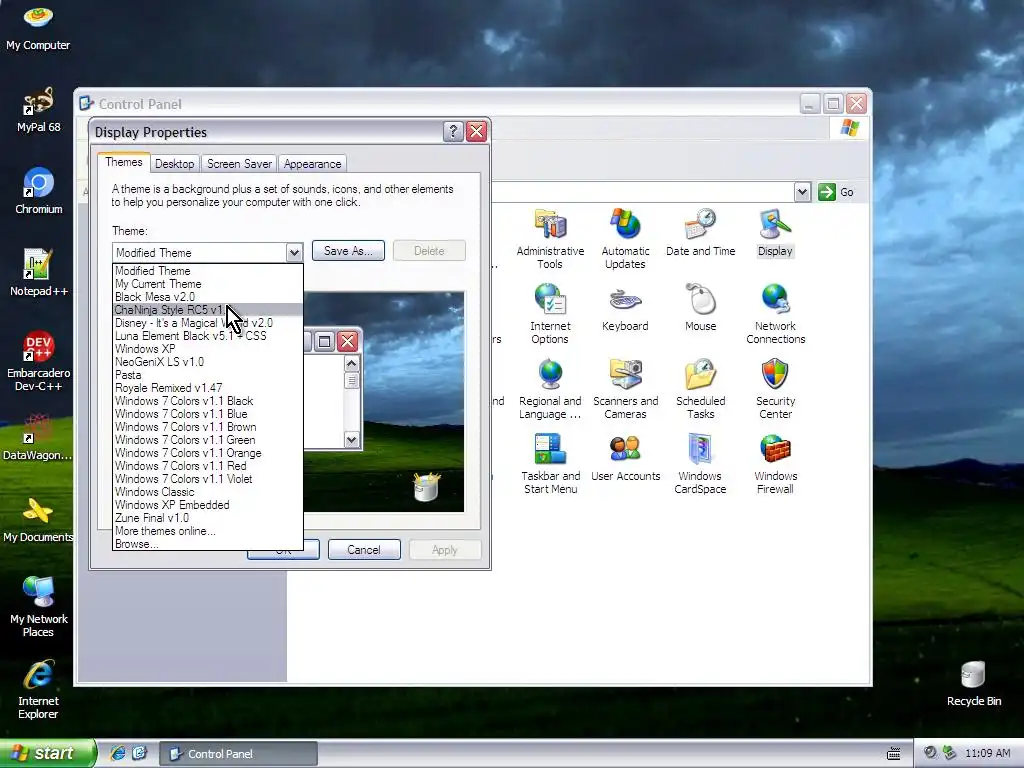The width and height of the screenshot is (1024, 768).
Task: Open Windows CardSpace icon
Action: point(700,464)
